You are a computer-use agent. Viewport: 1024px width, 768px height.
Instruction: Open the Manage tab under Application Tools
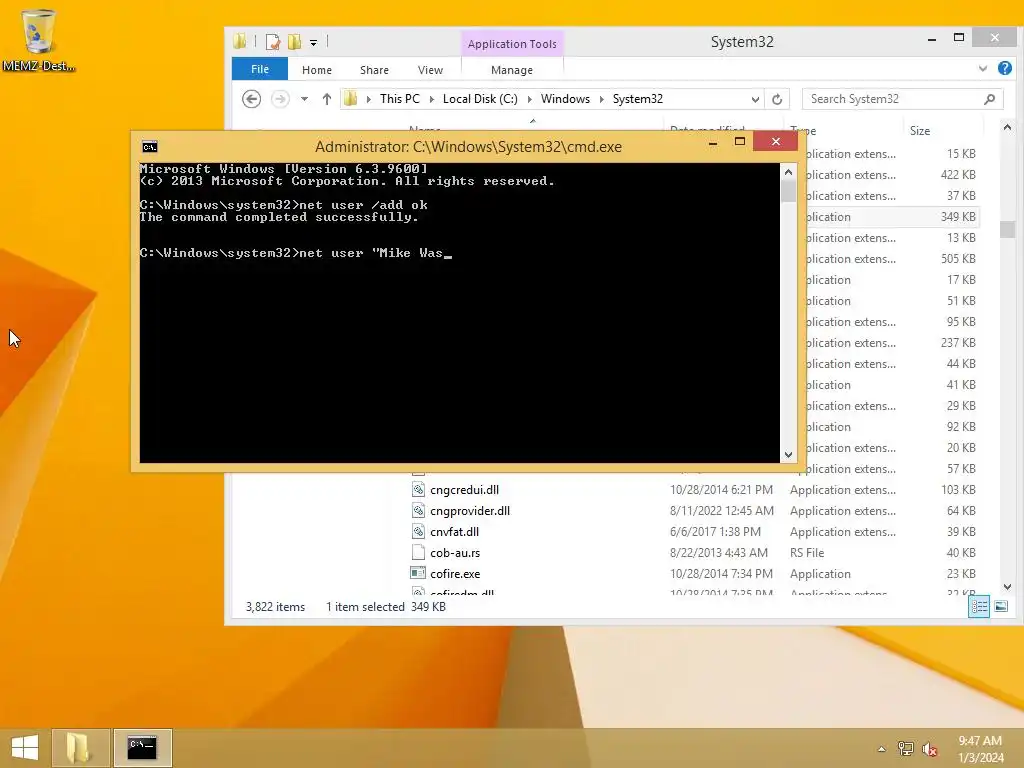pyautogui.click(x=512, y=70)
